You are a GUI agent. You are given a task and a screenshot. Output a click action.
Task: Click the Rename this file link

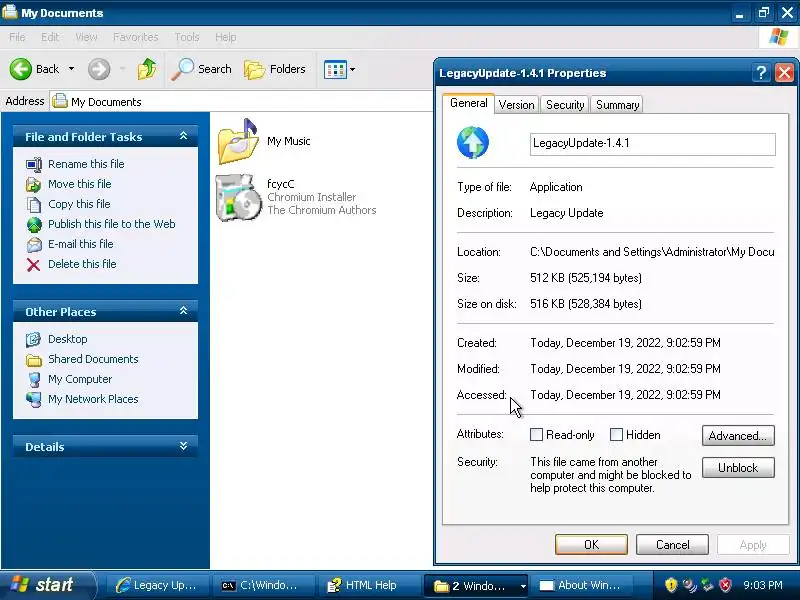(86, 164)
